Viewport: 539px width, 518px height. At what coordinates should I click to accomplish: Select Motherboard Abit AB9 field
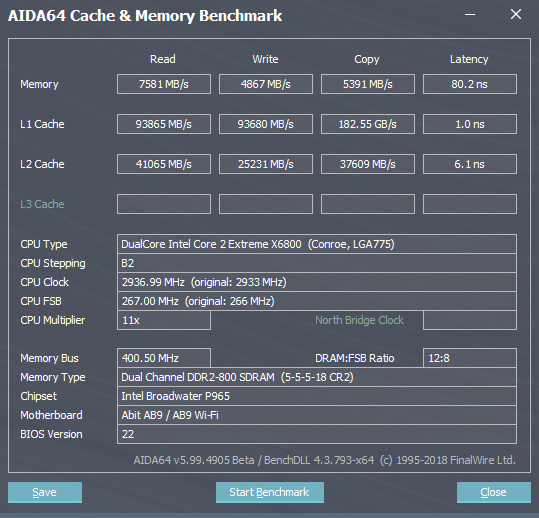click(317, 415)
